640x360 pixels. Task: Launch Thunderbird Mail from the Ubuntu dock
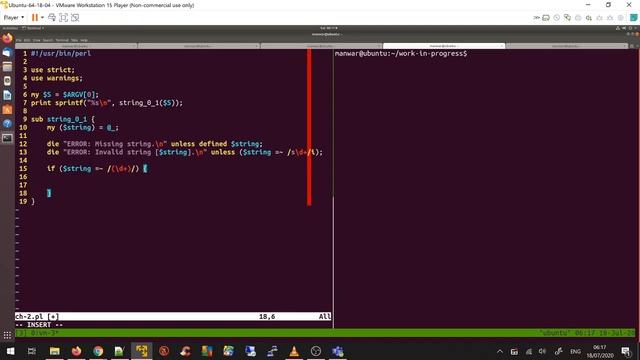tap(7, 53)
